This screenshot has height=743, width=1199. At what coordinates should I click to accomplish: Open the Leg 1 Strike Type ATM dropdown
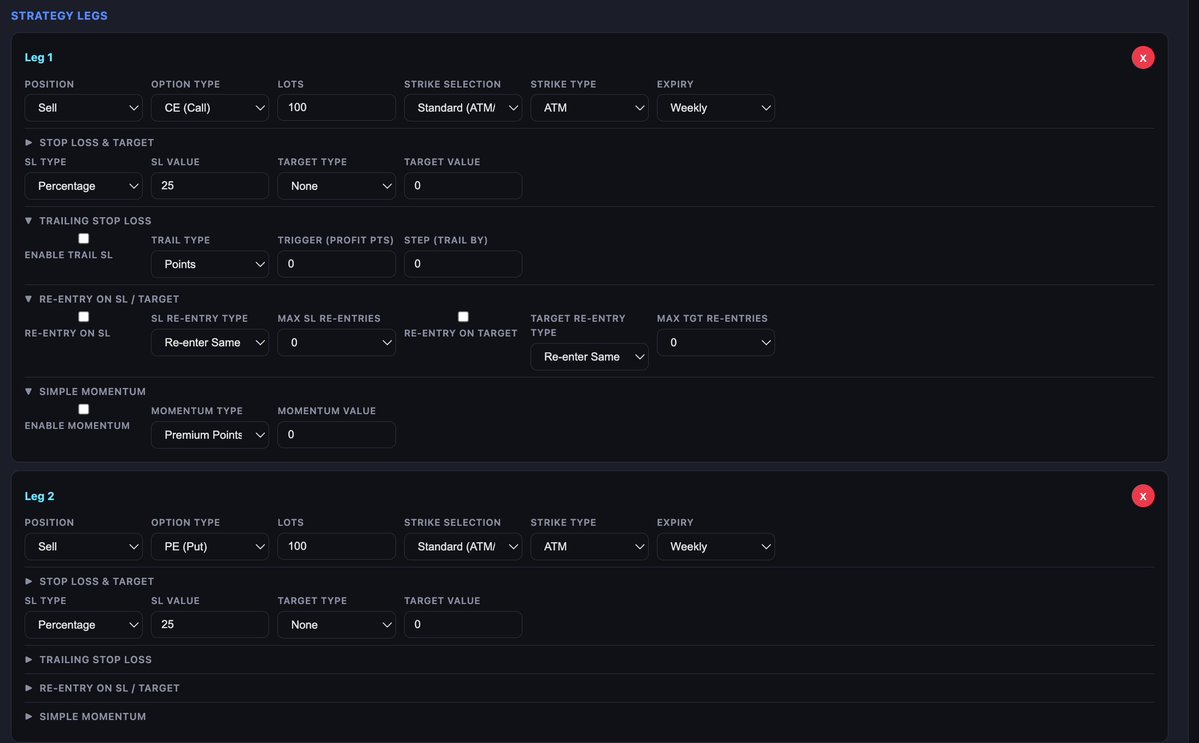[590, 108]
